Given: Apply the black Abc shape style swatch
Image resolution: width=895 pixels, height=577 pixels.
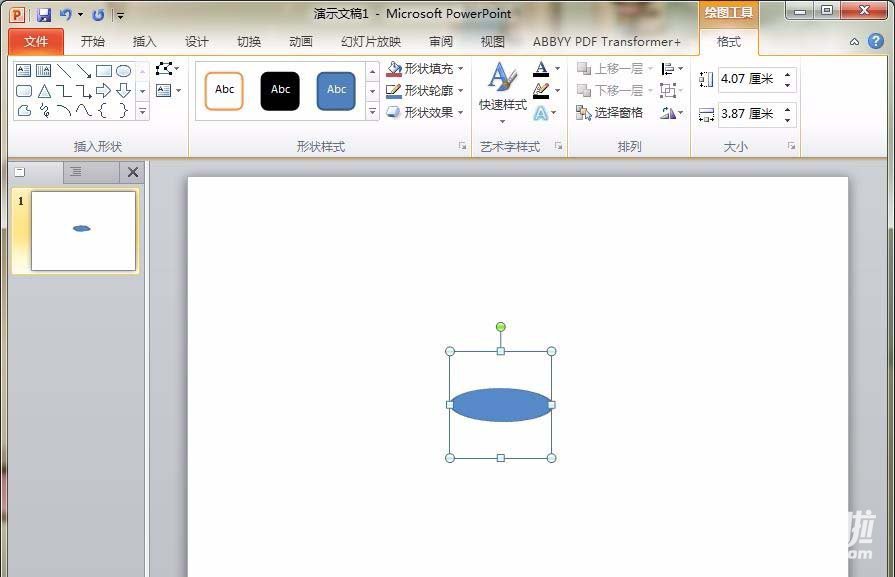Looking at the screenshot, I should [280, 90].
